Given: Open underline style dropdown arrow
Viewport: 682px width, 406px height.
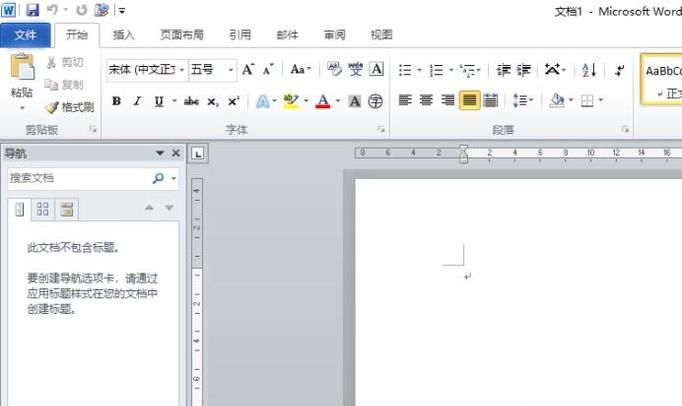Looking at the screenshot, I should pyautogui.click(x=174, y=101).
